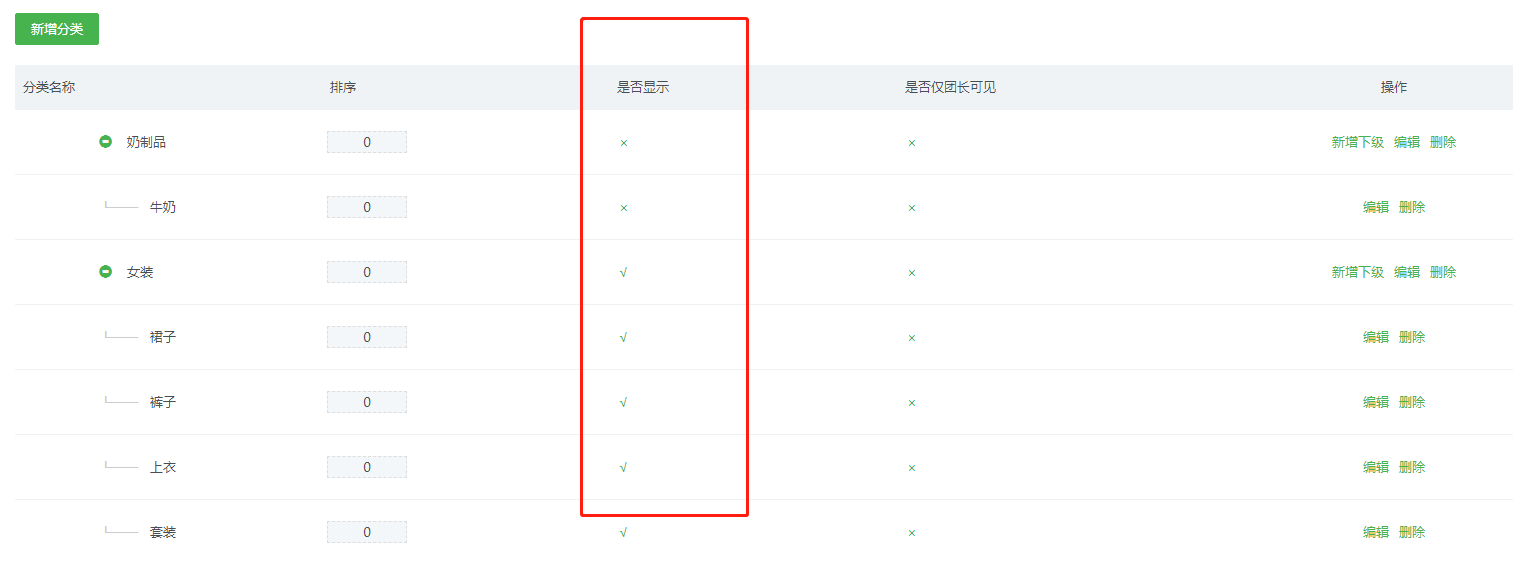Click 编辑 link in 牛奶 row
This screenshot has width=1513, height=563.
1376,207
